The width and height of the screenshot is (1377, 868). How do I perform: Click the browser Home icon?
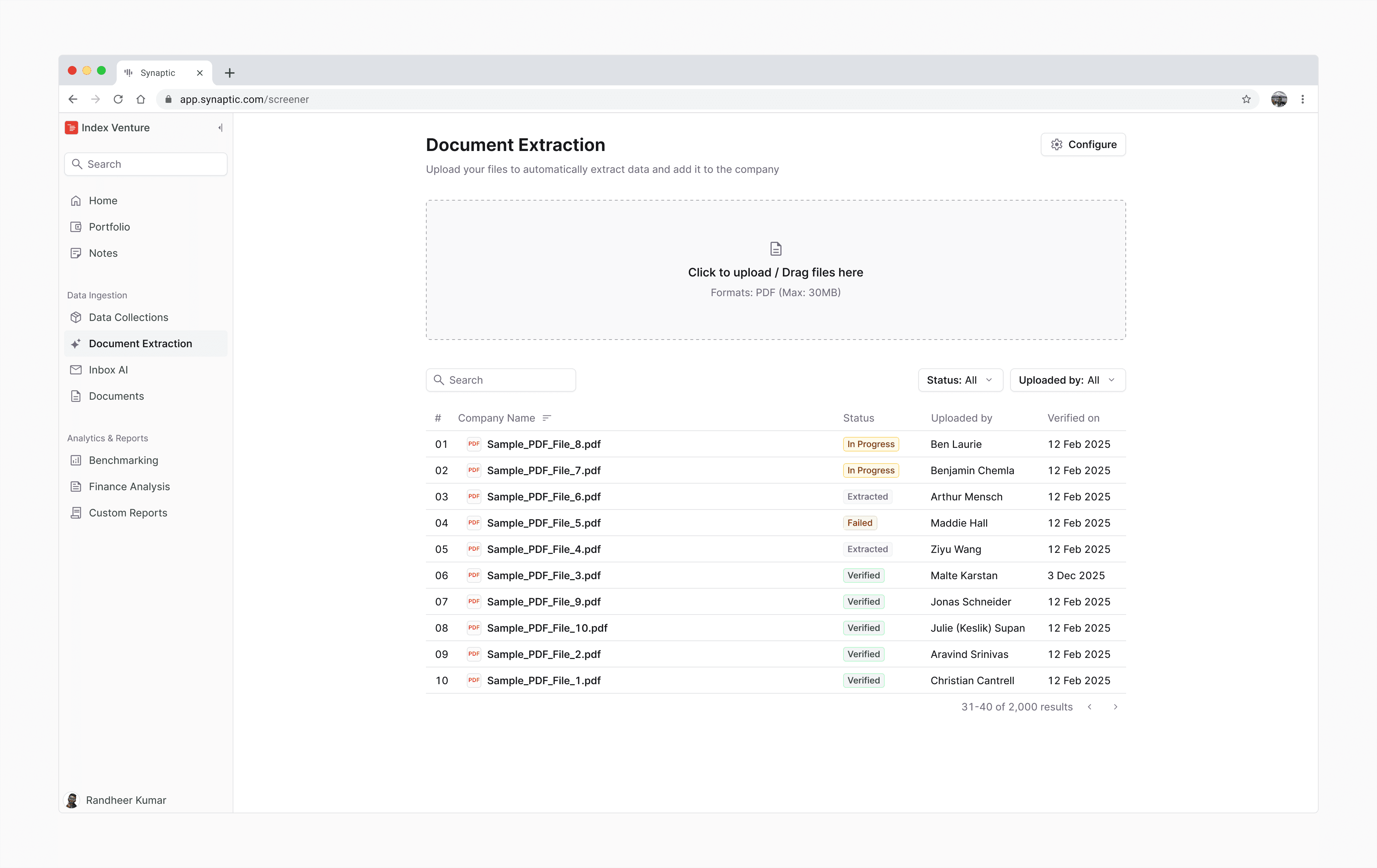141,100
